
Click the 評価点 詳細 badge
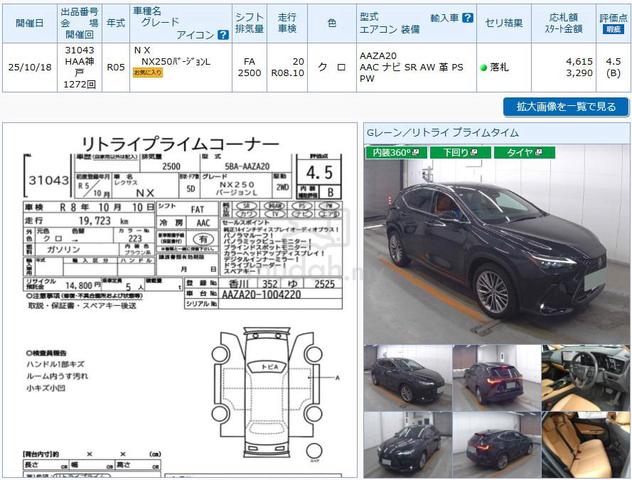point(613,29)
